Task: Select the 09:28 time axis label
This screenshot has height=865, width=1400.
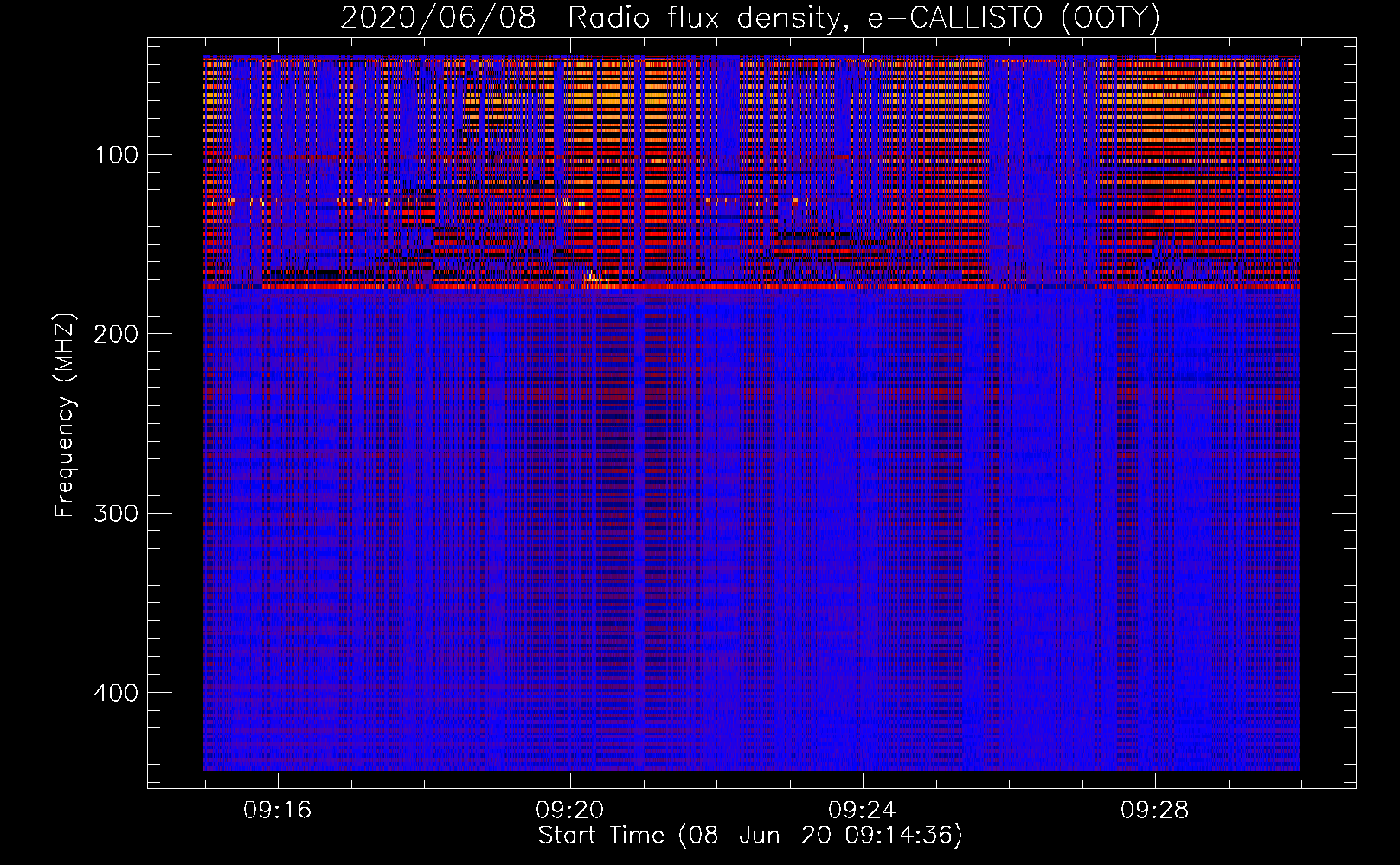Action: click(1154, 811)
